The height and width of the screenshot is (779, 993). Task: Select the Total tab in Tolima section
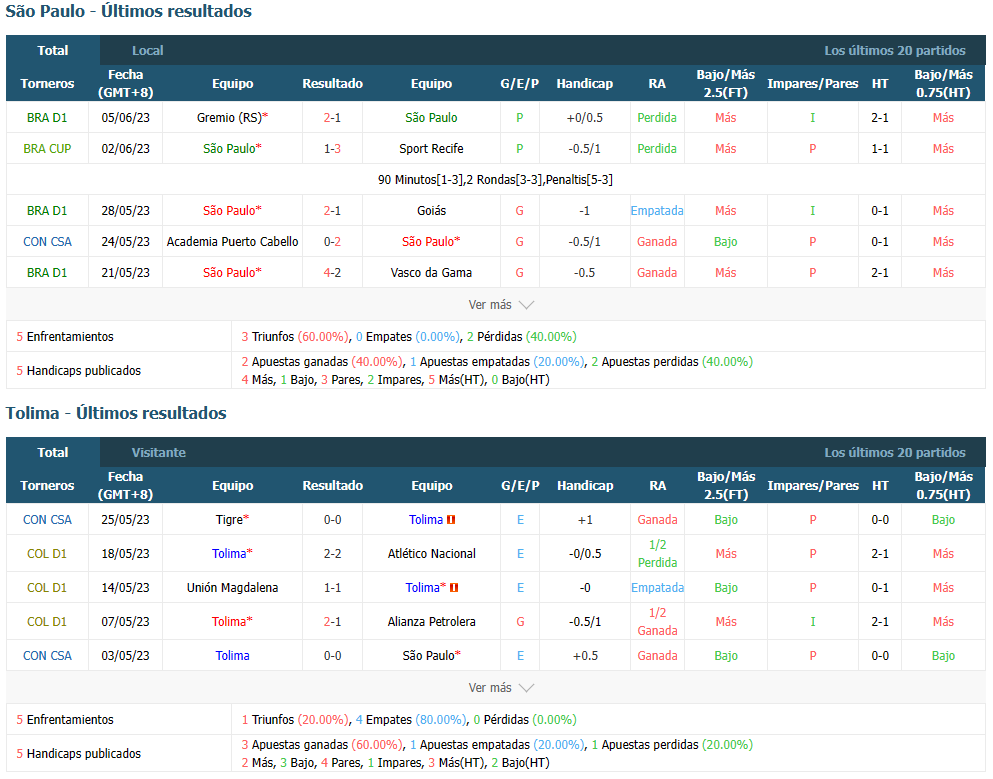coord(53,453)
